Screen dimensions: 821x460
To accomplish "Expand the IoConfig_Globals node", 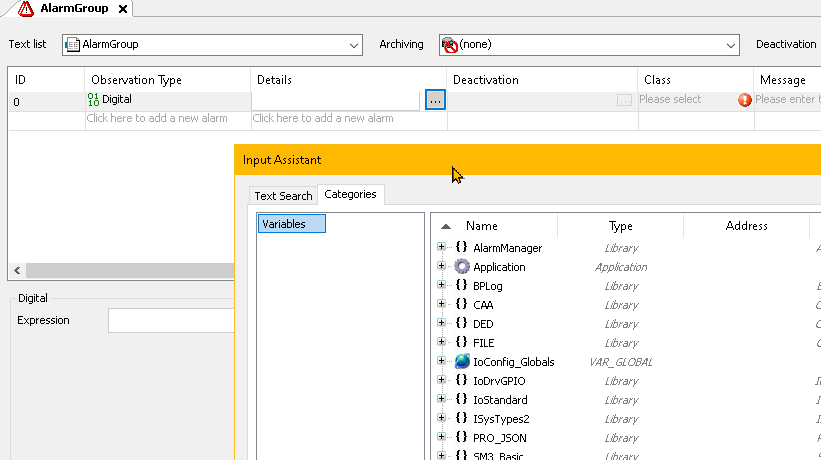I will click(441, 361).
